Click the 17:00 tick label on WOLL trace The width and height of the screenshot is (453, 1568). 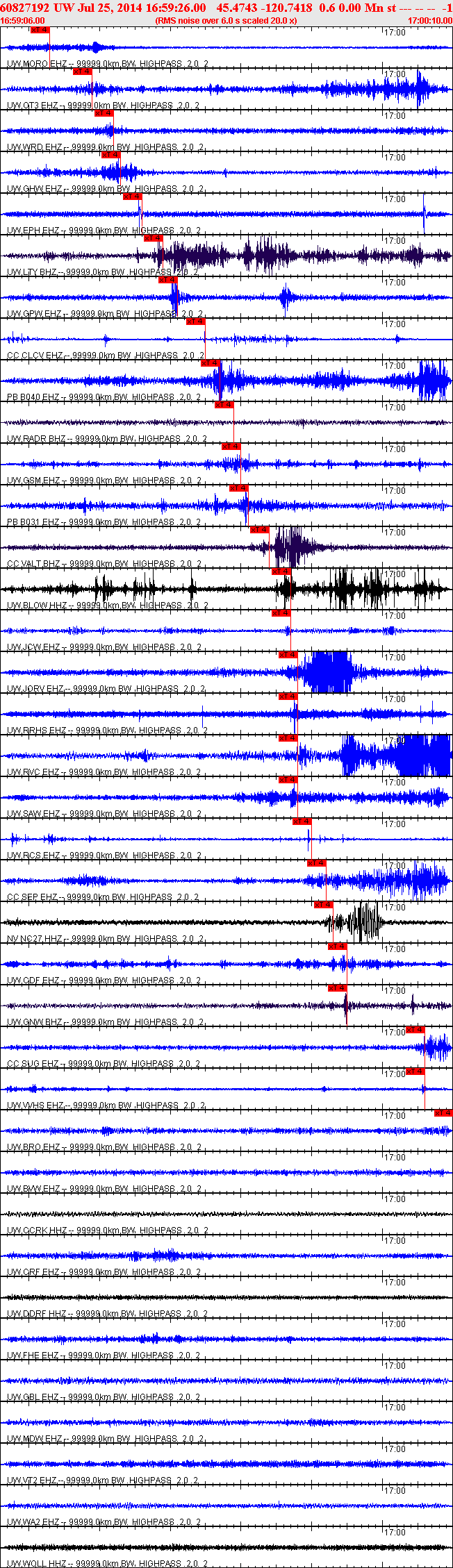pyautogui.click(x=395, y=1532)
